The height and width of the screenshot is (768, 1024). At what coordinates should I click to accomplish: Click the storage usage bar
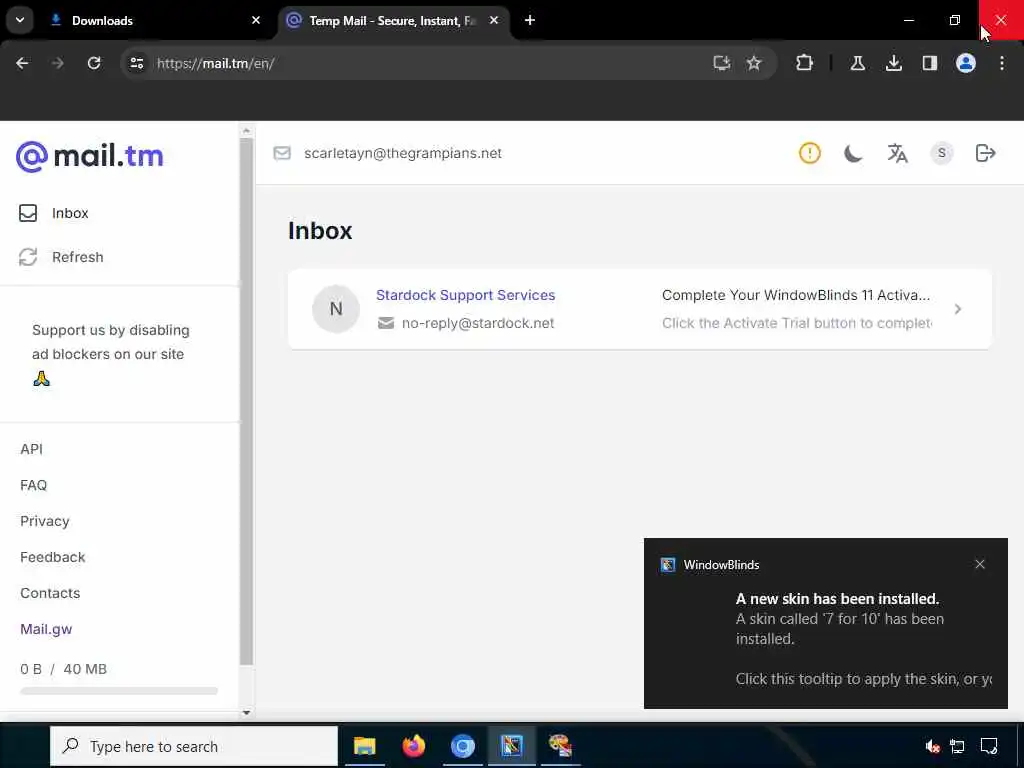(x=119, y=691)
